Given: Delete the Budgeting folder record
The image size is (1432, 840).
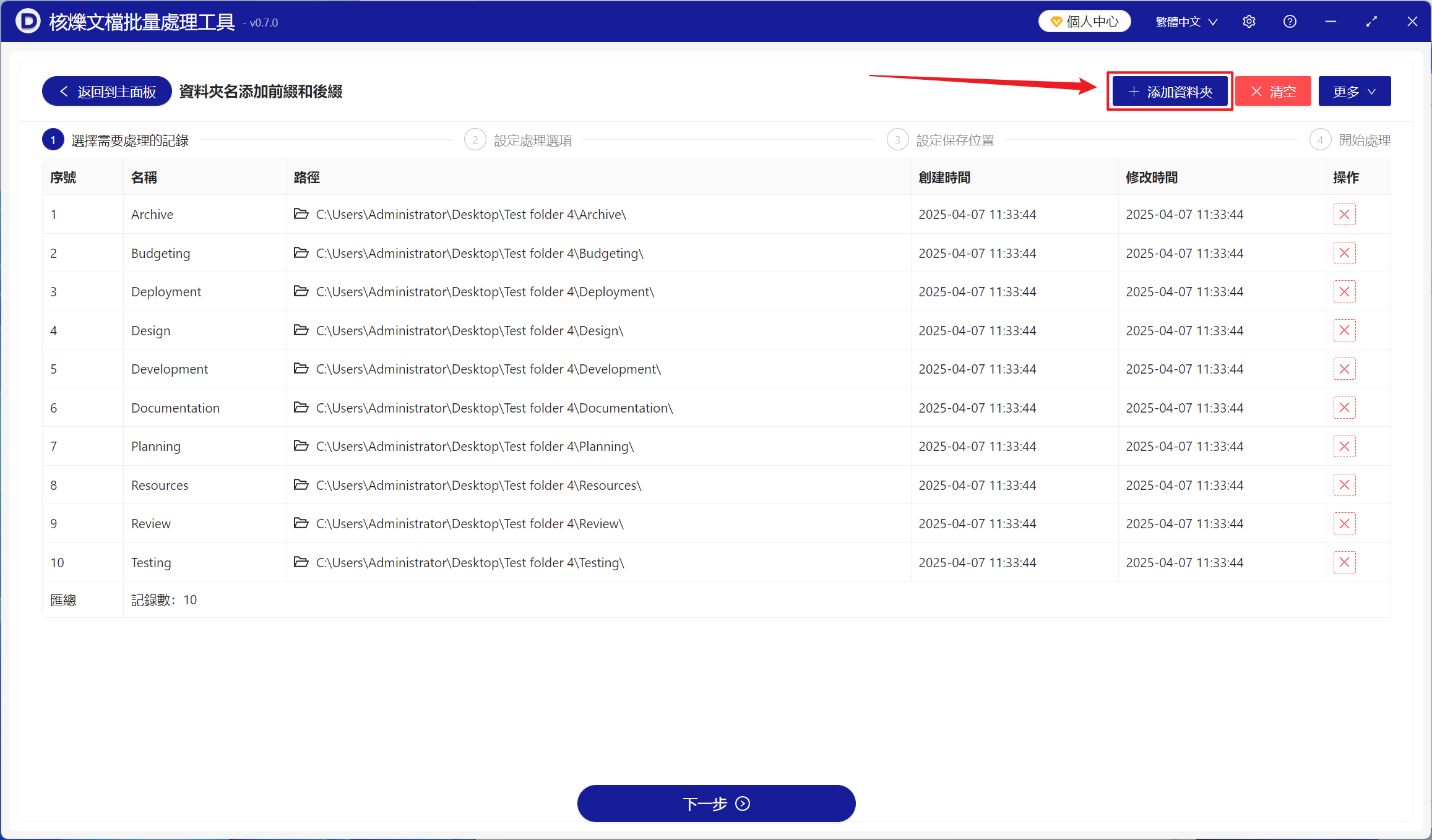Looking at the screenshot, I should [x=1344, y=253].
